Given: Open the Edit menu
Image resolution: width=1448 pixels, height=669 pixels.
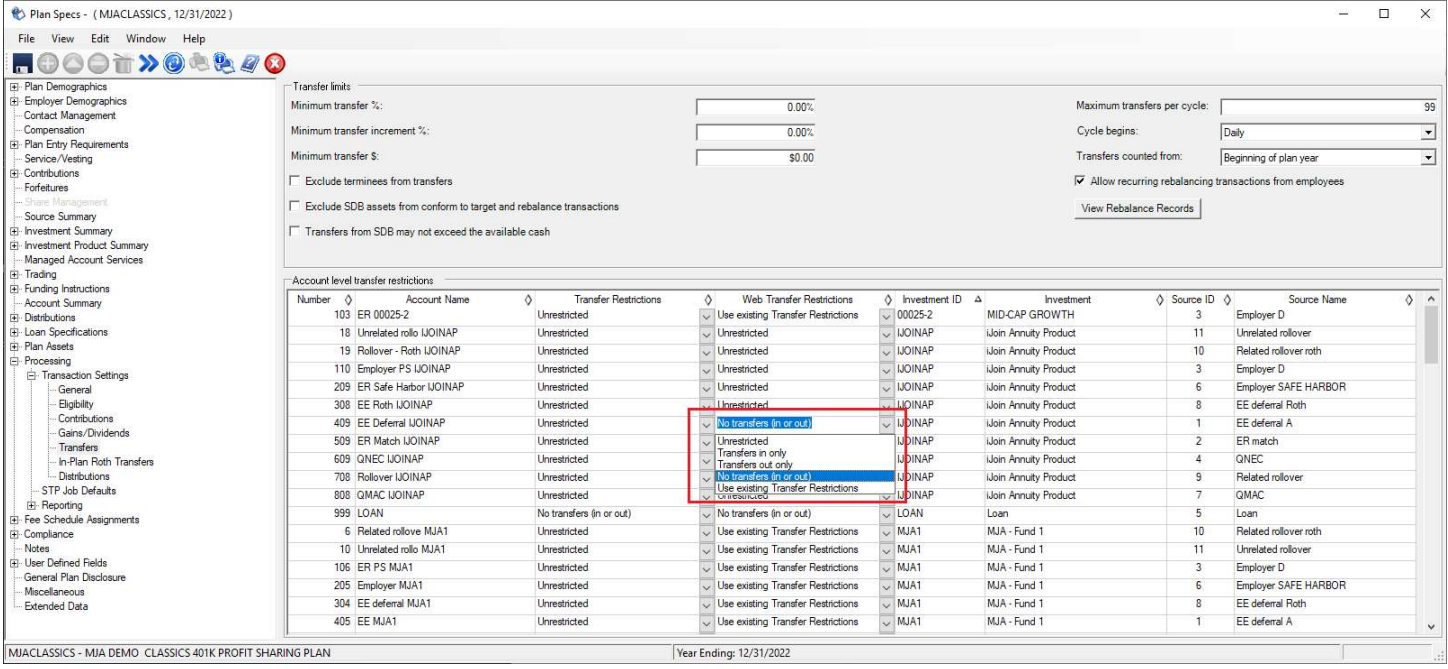Looking at the screenshot, I should point(101,38).
